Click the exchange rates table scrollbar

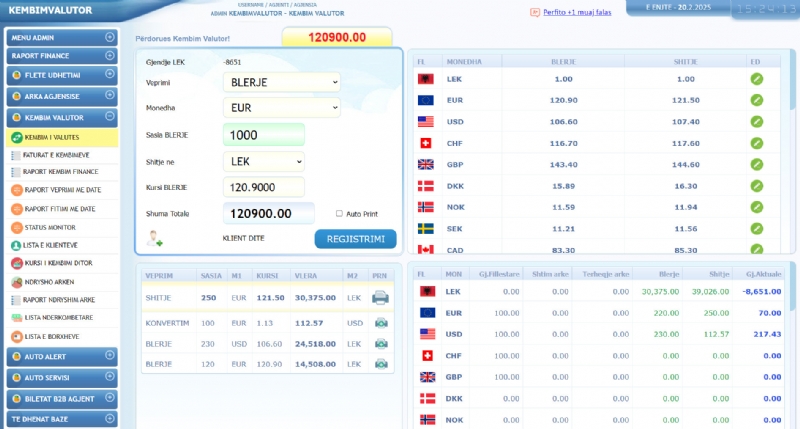792,81
